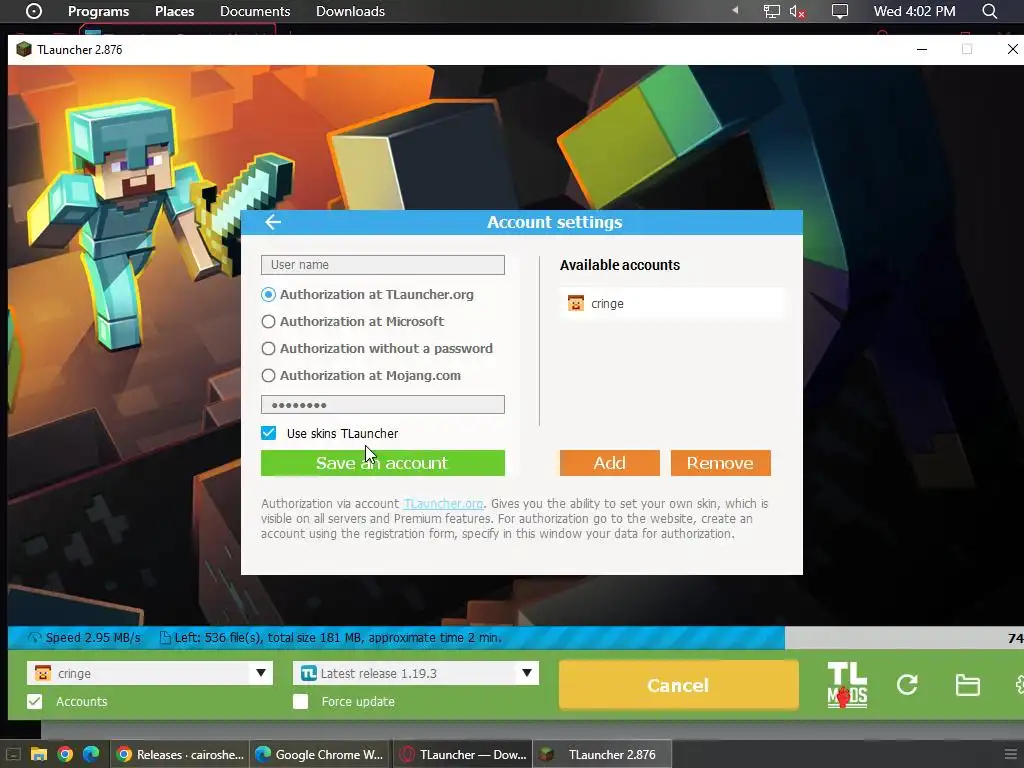1024x768 pixels.
Task: Enable the Force update checkbox
Action: pos(300,701)
